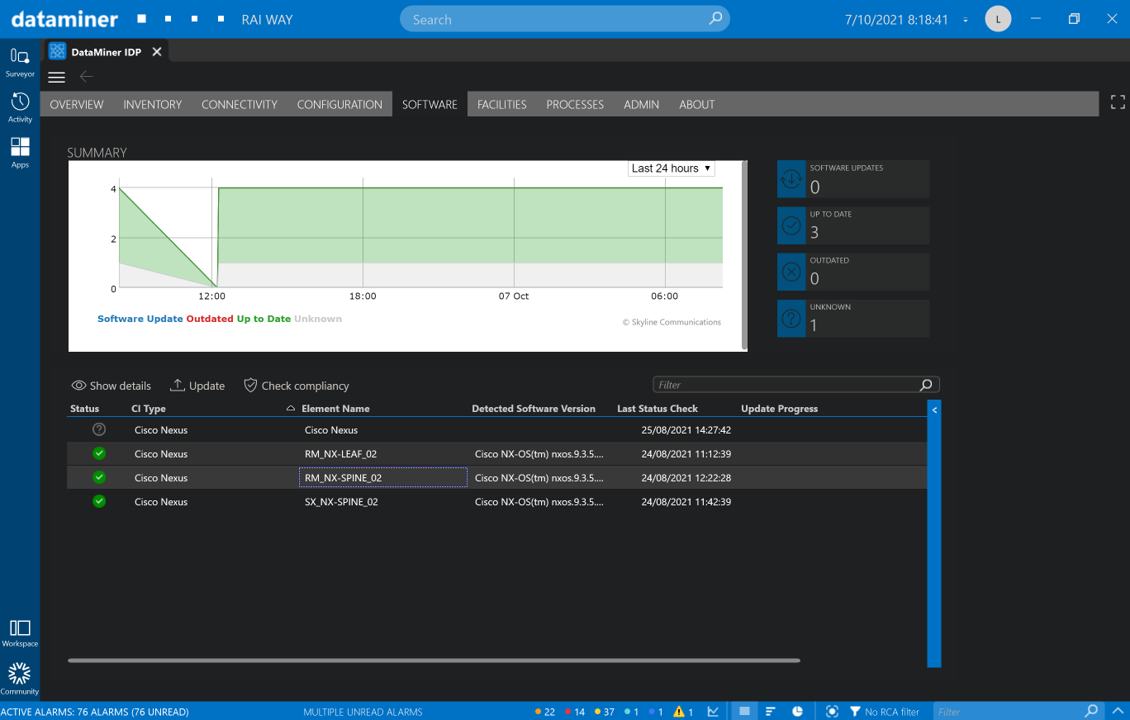This screenshot has height=720, width=1130.
Task: Open the Community sidebar icon
Action: click(19, 679)
